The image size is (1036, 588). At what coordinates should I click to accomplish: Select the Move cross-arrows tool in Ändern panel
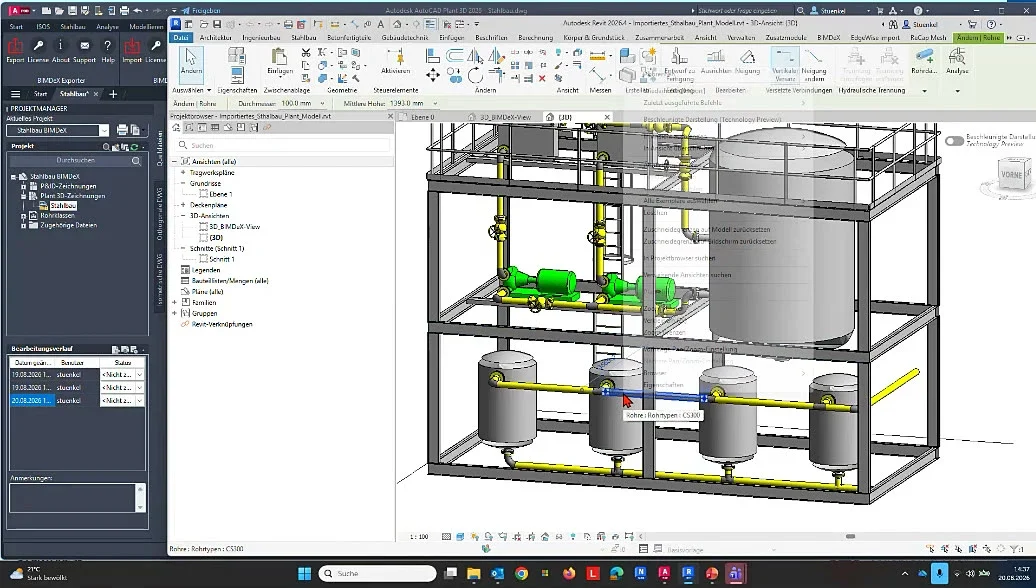coord(432,75)
